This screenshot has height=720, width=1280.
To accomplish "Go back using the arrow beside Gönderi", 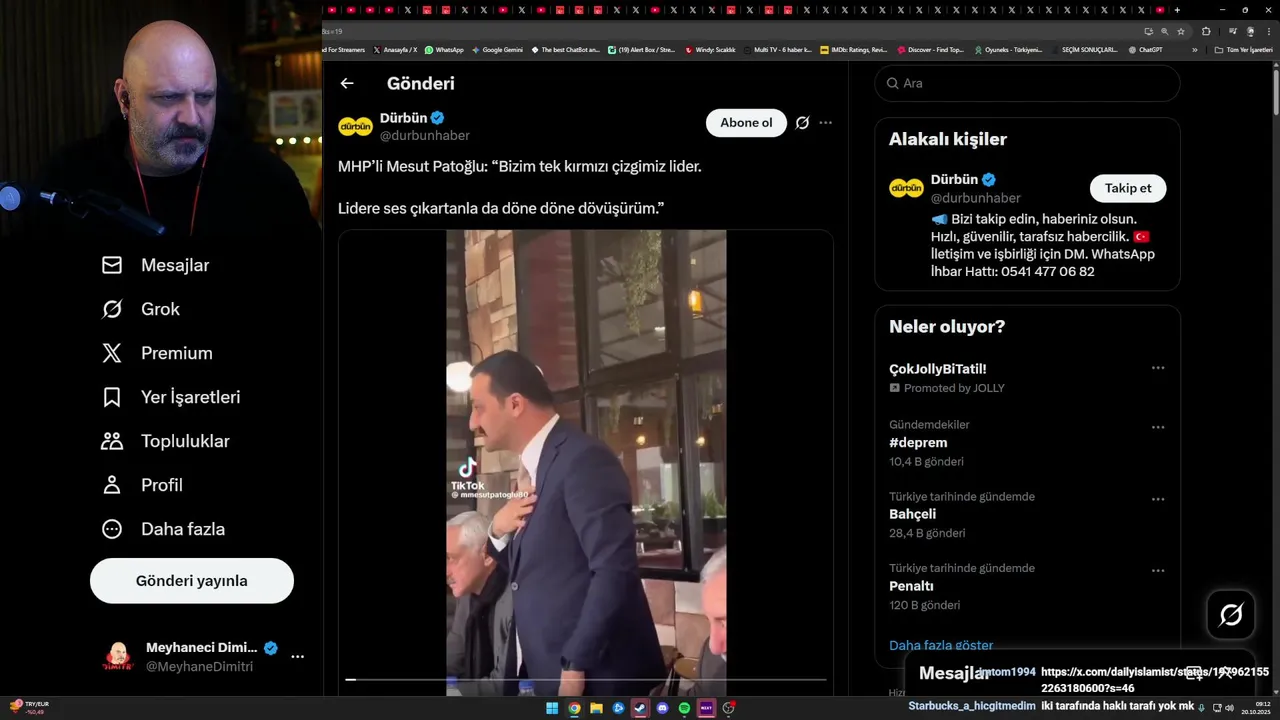I will coord(346,83).
